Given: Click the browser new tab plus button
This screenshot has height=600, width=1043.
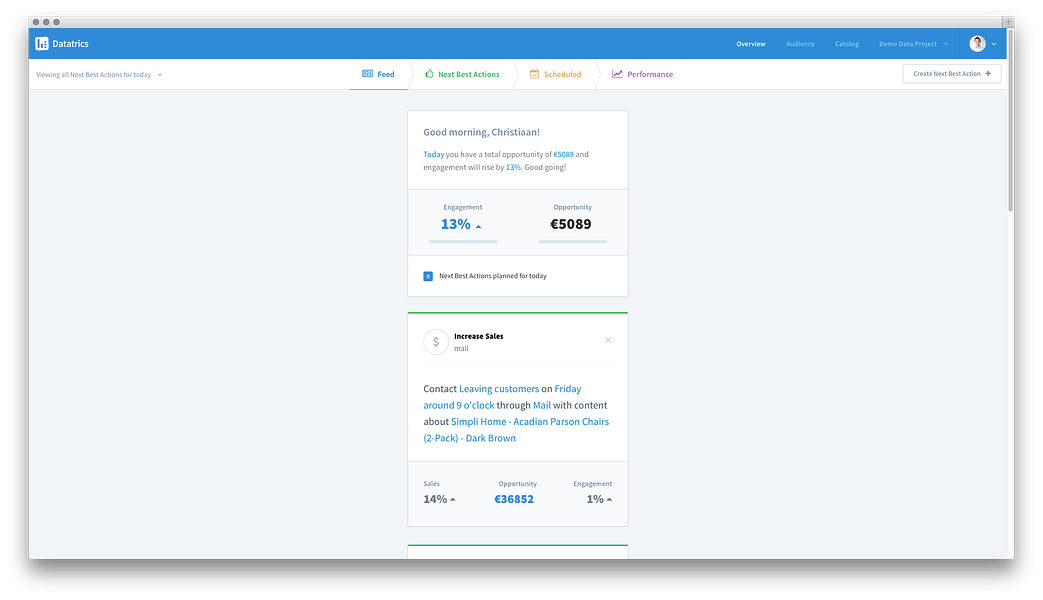Looking at the screenshot, I should [1008, 22].
